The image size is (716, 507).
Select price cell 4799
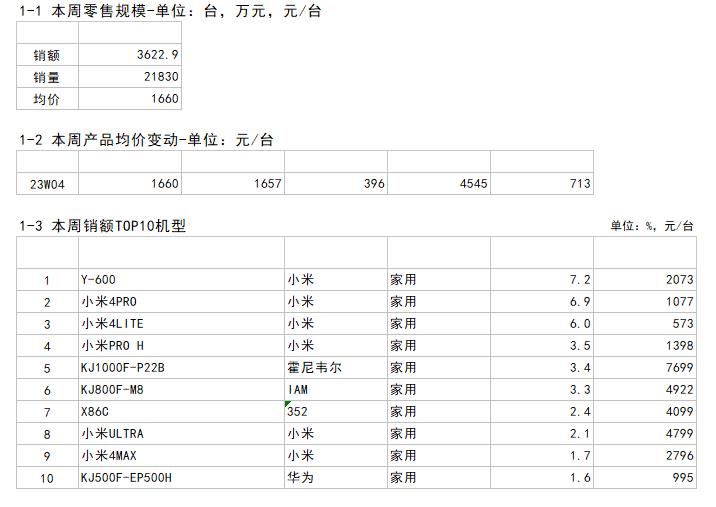645,433
